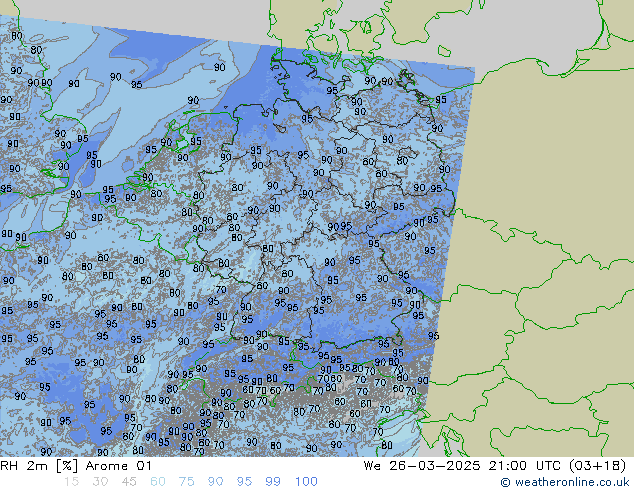This screenshot has width=634, height=490.
Task: Select the legend value 15
Action: click(71, 482)
